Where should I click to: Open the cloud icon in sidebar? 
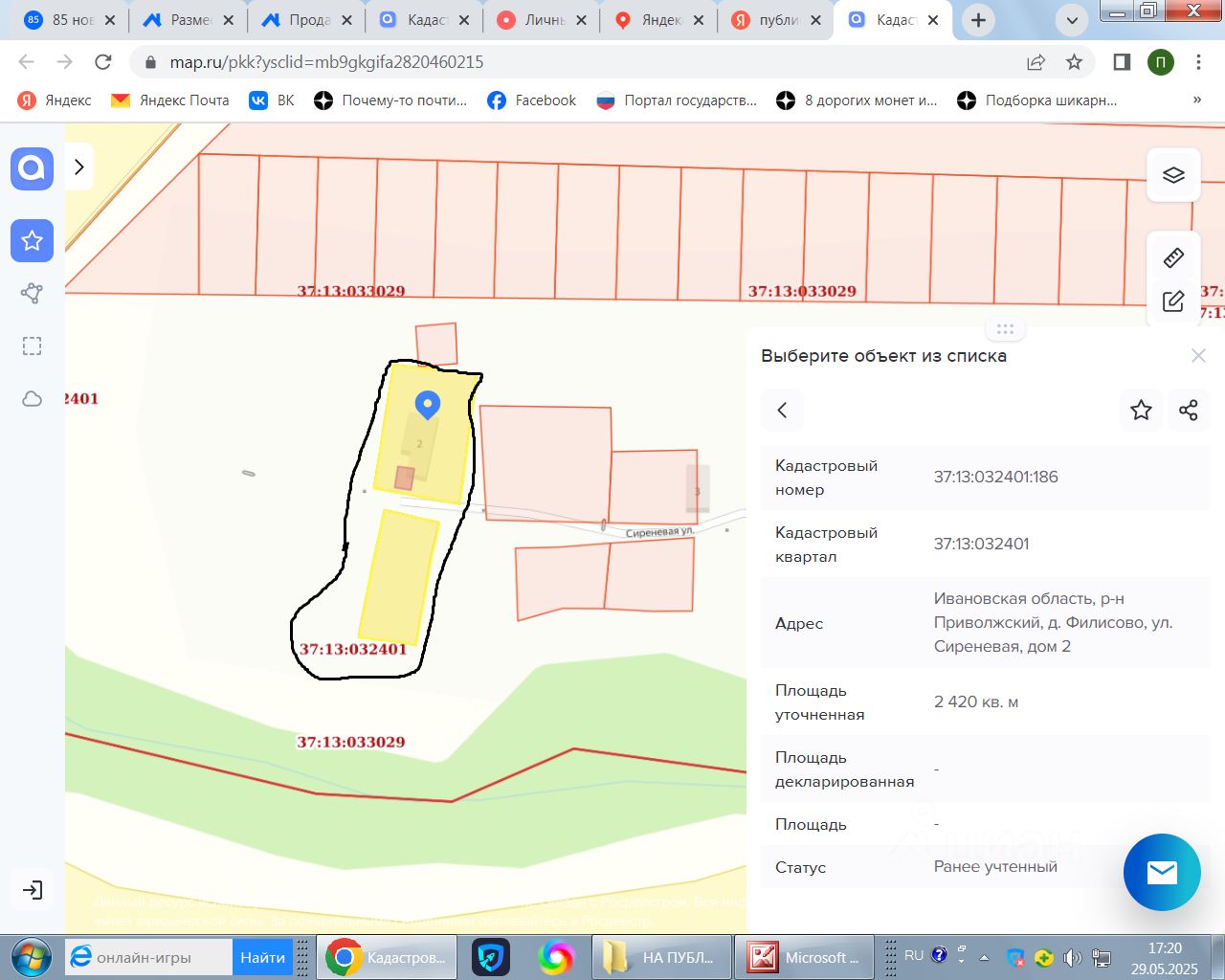coord(32,398)
